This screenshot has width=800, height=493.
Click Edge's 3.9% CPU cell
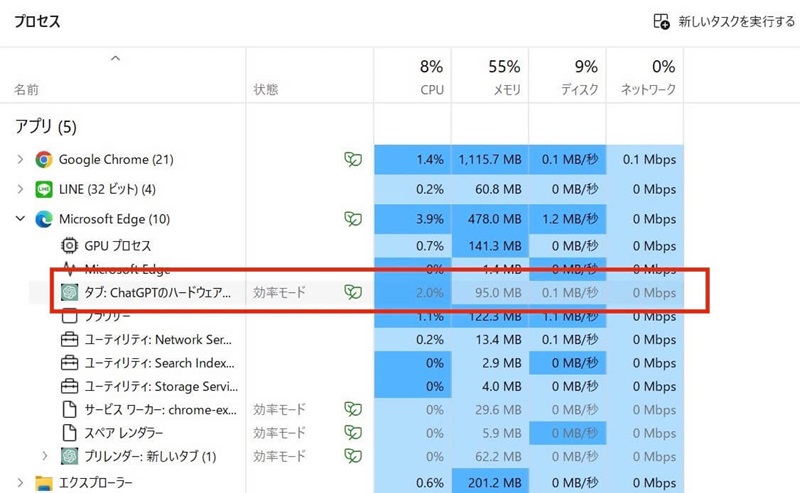tap(413, 219)
